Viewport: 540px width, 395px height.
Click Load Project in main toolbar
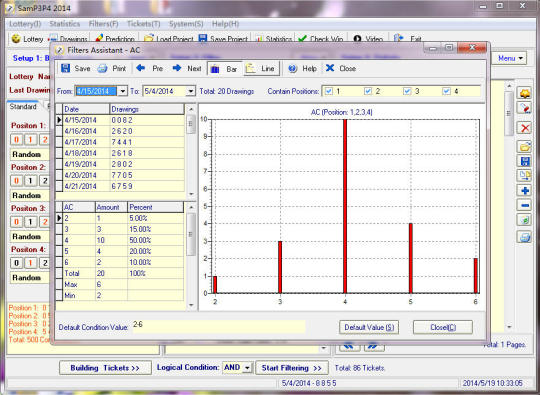click(x=168, y=39)
